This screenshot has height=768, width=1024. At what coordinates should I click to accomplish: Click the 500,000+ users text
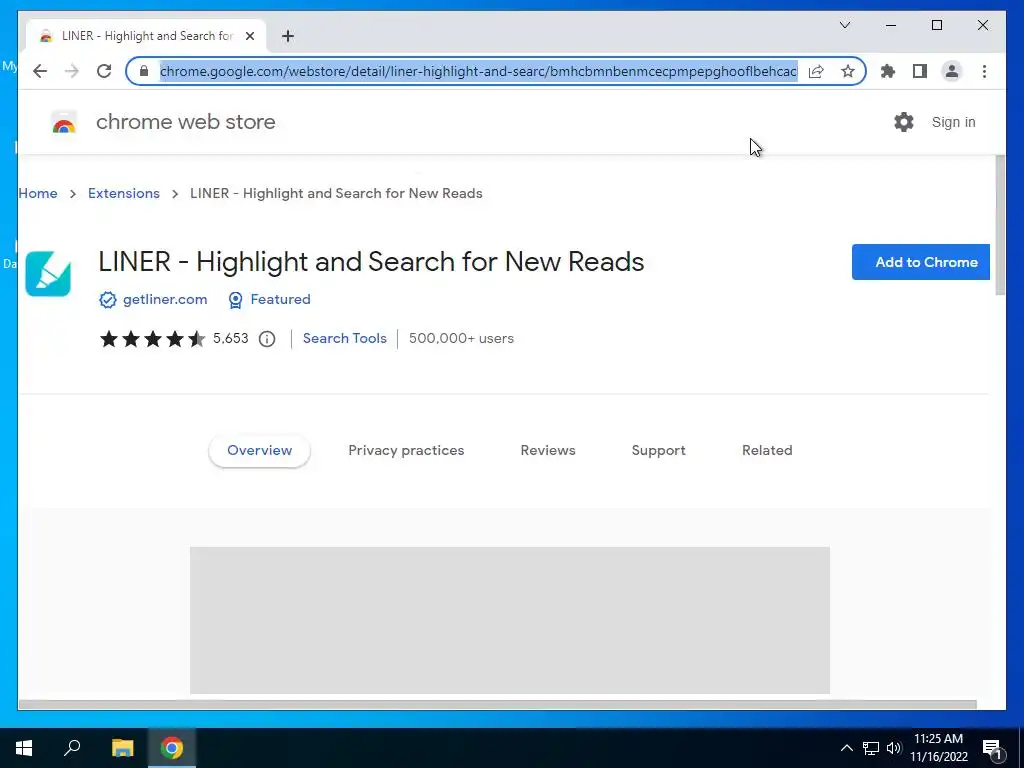pyautogui.click(x=461, y=339)
